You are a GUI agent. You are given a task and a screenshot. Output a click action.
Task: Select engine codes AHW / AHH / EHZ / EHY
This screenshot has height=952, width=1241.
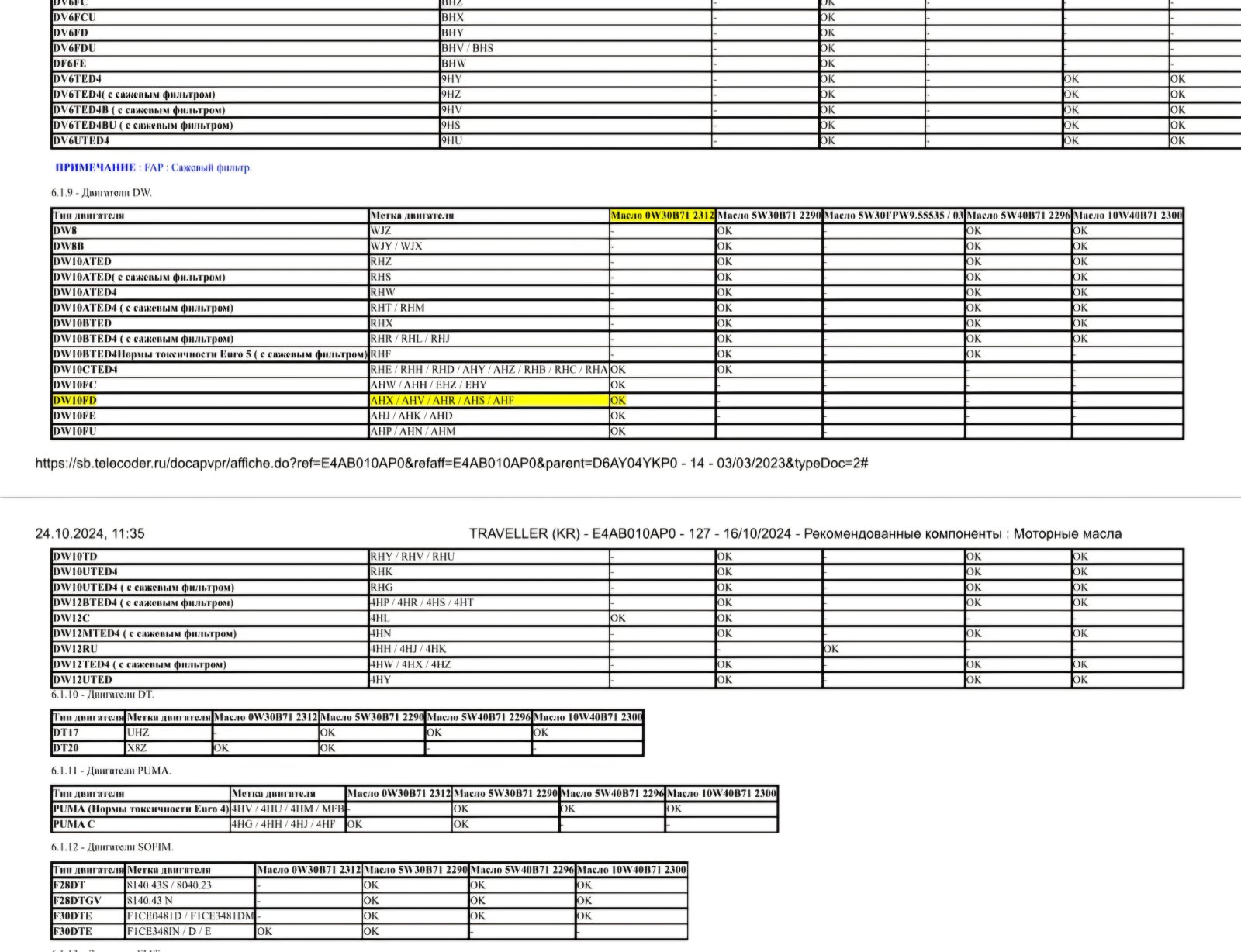point(429,385)
